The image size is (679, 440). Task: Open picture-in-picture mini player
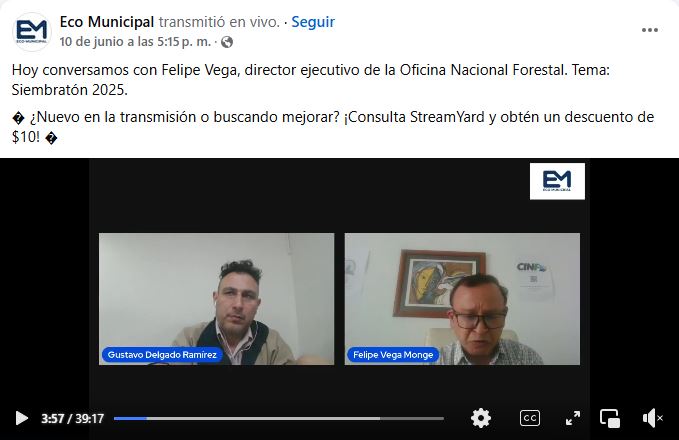[x=610, y=418]
